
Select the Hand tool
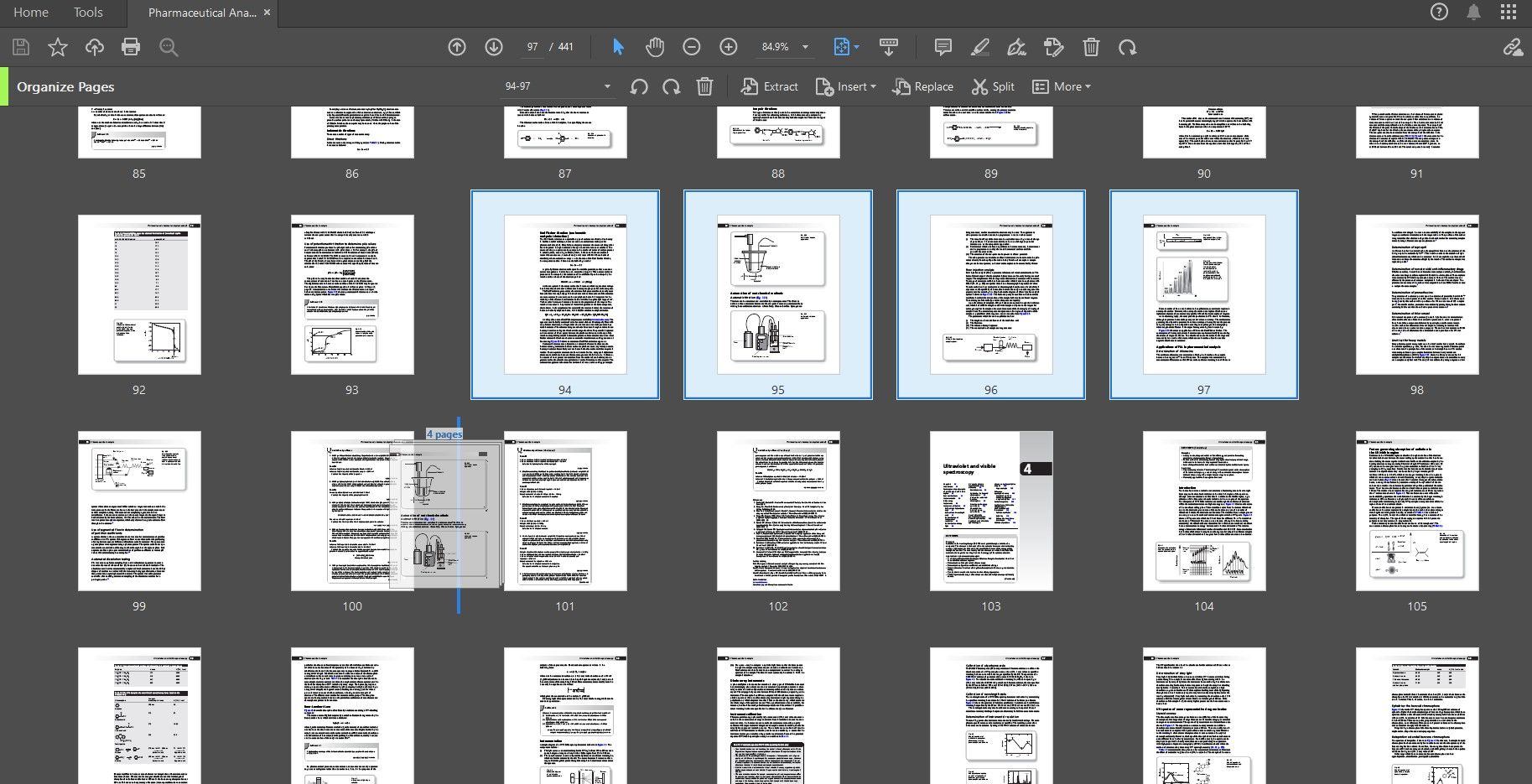point(654,47)
